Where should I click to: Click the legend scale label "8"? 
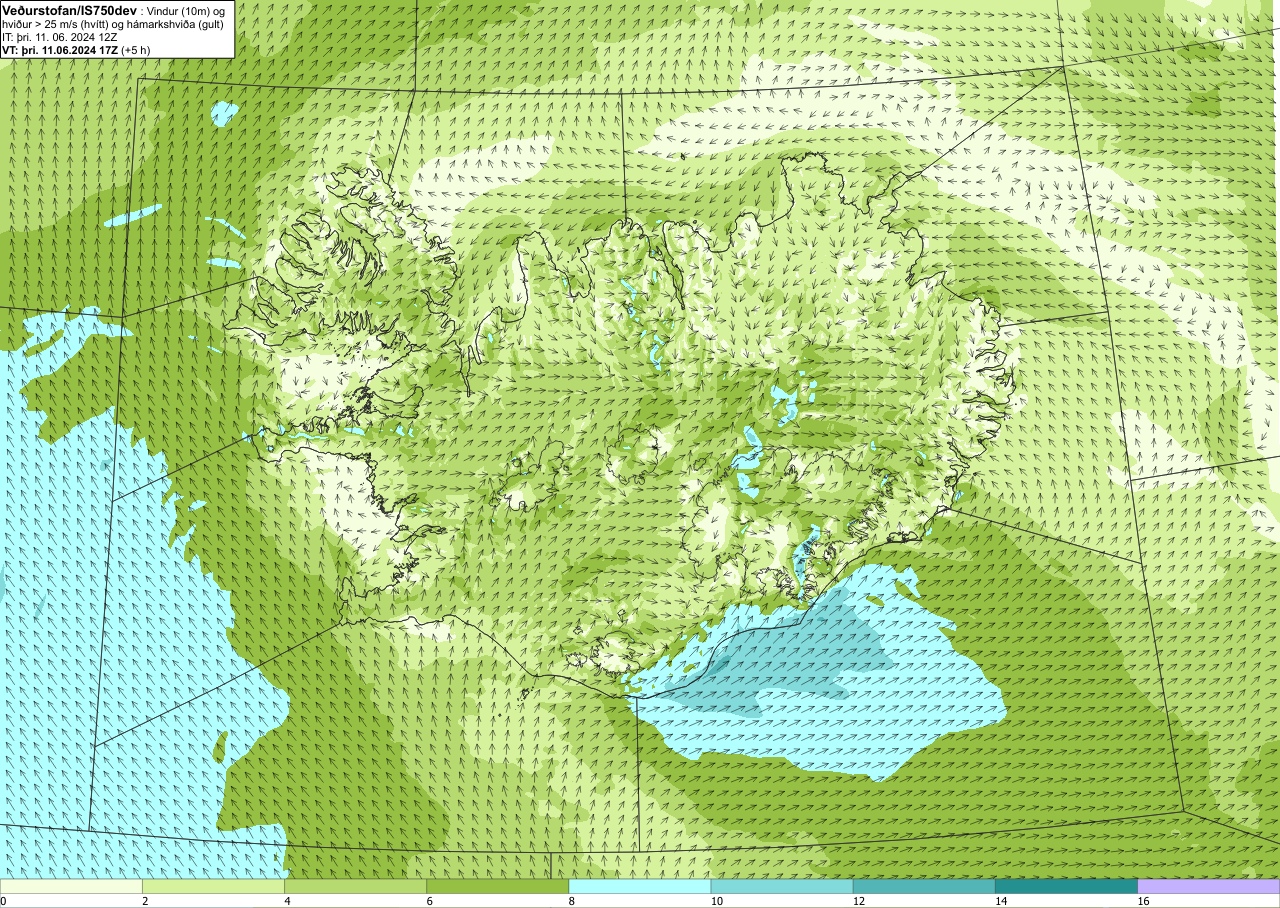coord(571,901)
